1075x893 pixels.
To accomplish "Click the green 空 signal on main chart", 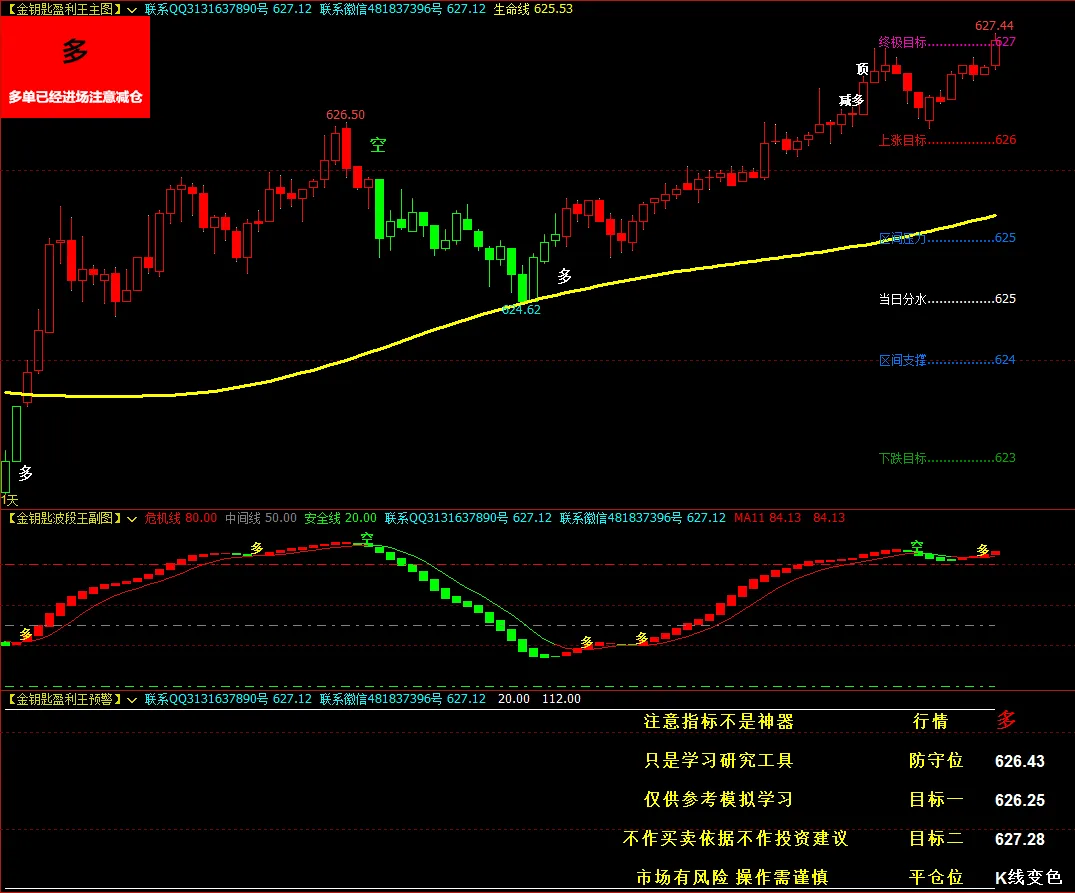I will [x=378, y=145].
